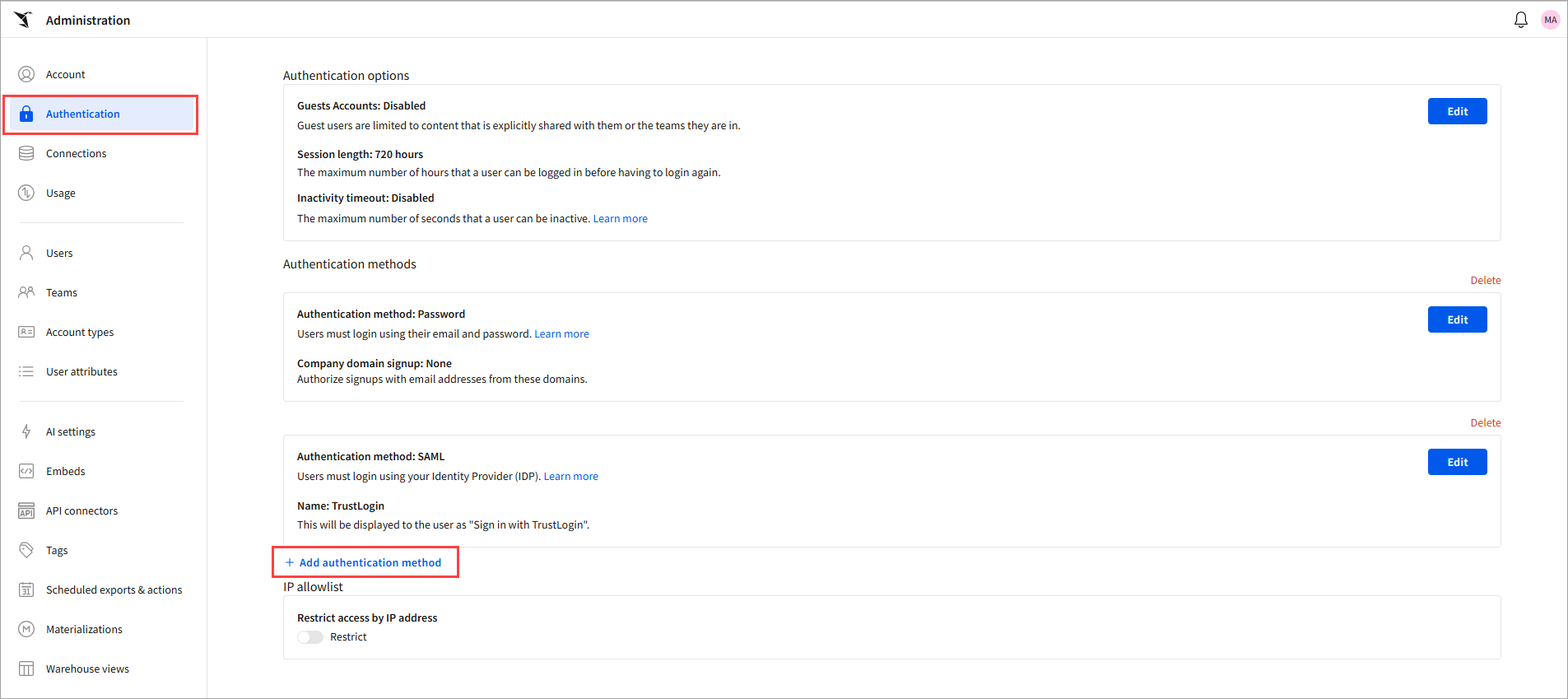Click the Authentication lock icon
This screenshot has width=1568, height=699.
[x=26, y=114]
